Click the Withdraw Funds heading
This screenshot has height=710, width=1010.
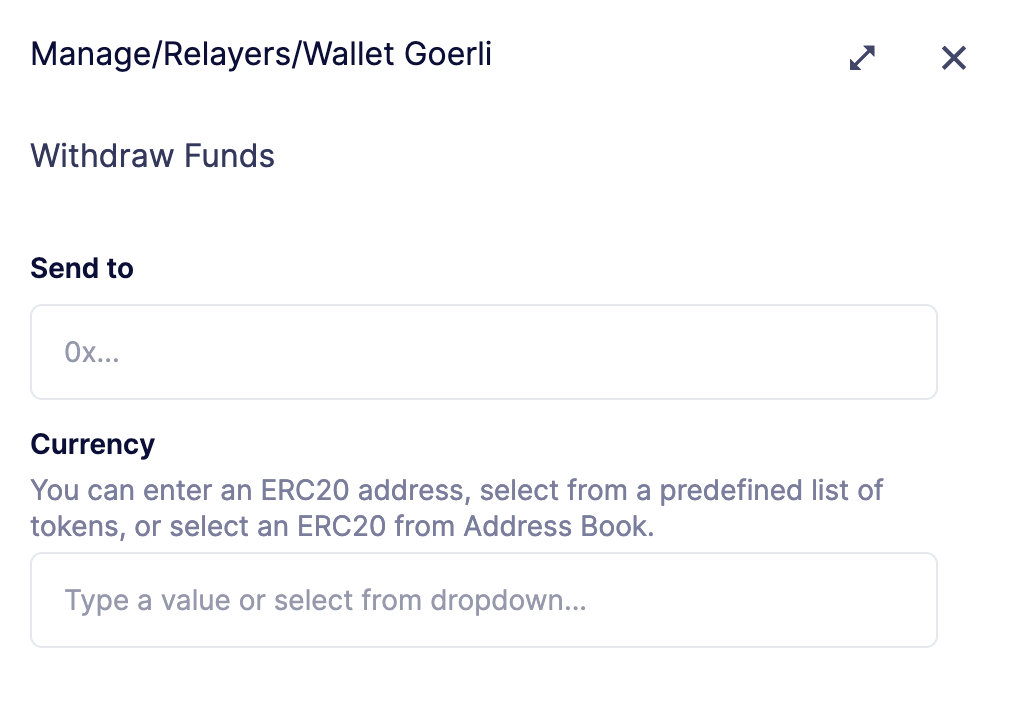pos(152,156)
